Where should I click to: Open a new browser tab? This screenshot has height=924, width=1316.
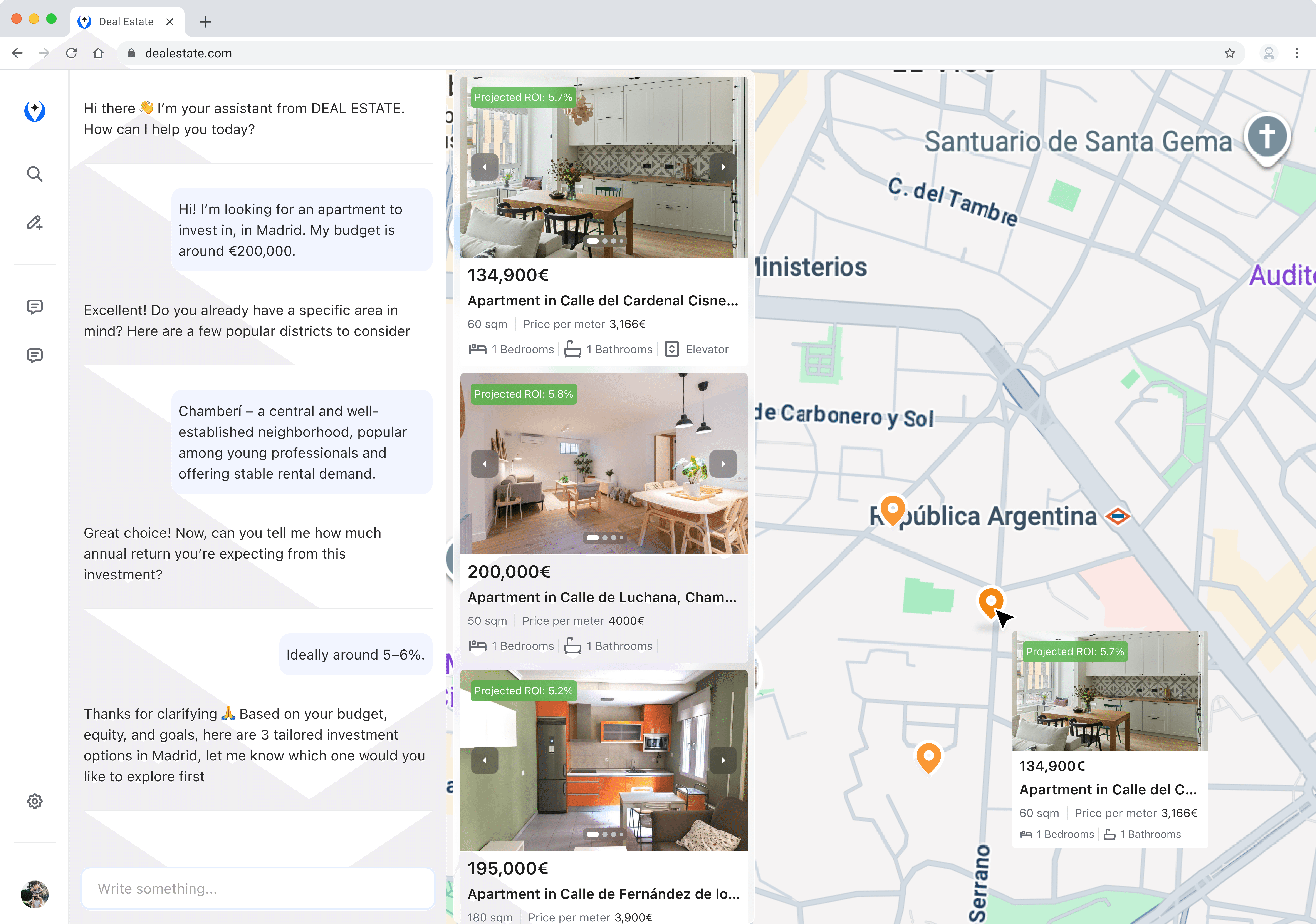pos(205,22)
